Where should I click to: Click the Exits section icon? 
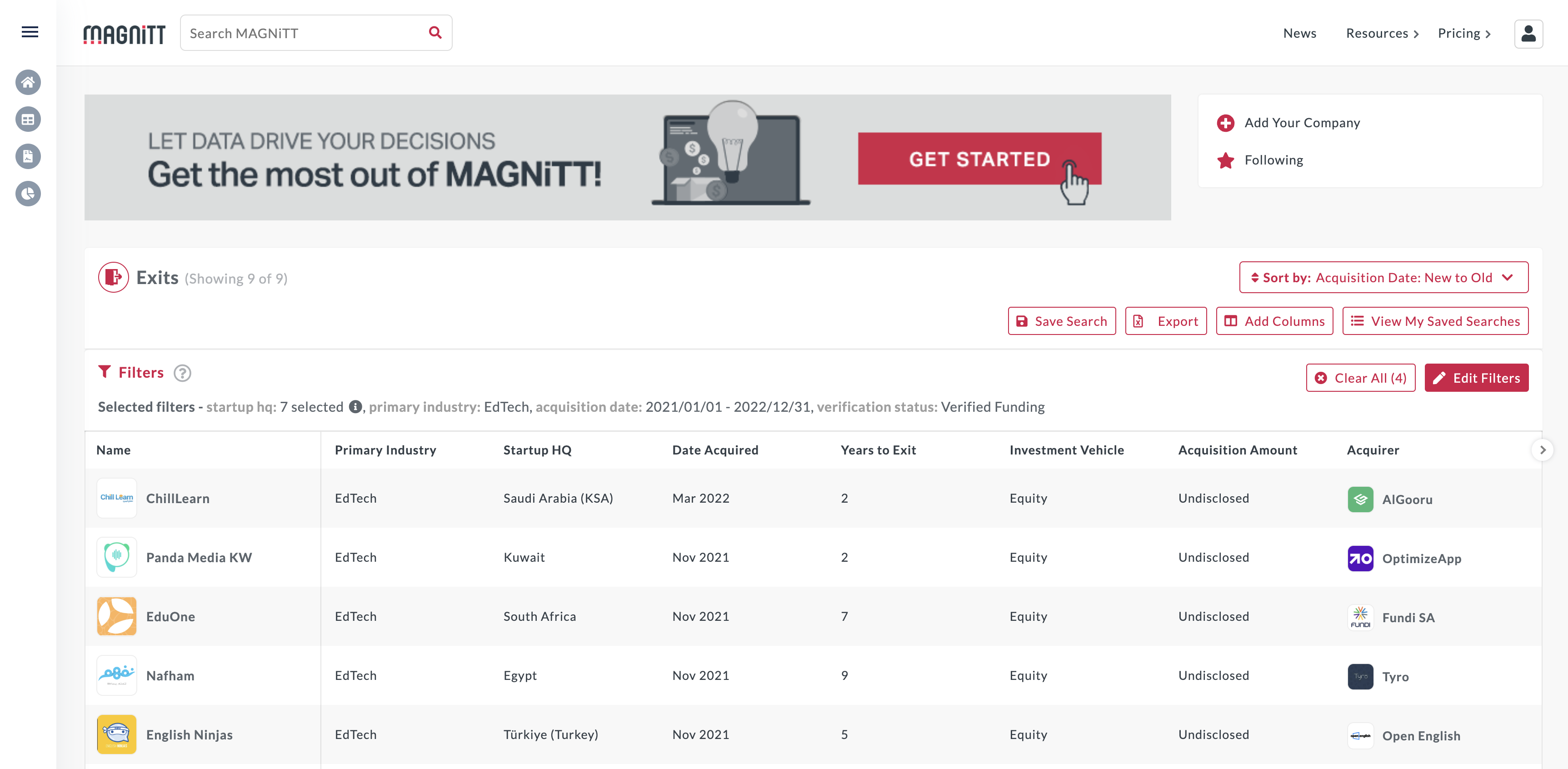click(113, 278)
